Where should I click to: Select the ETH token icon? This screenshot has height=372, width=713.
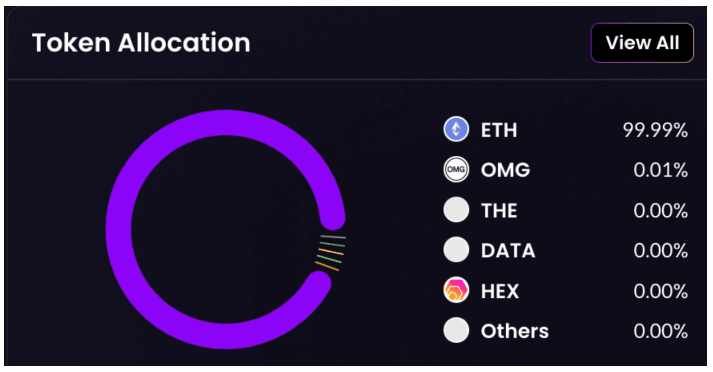click(456, 130)
